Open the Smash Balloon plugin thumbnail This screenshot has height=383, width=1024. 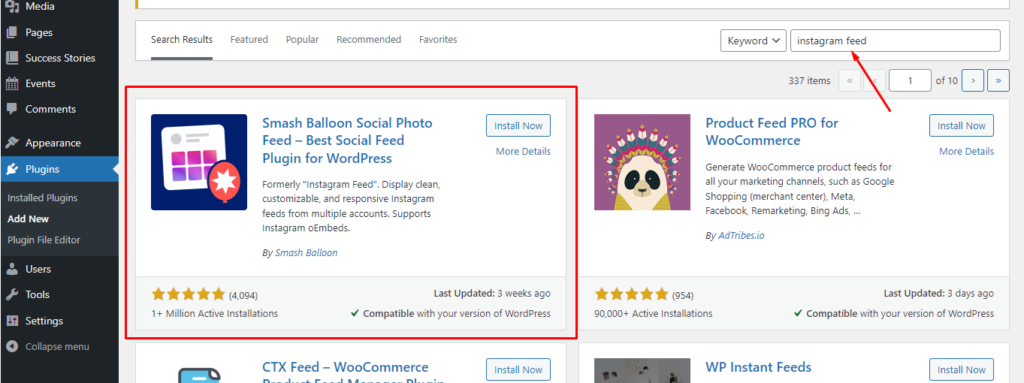click(x=199, y=162)
